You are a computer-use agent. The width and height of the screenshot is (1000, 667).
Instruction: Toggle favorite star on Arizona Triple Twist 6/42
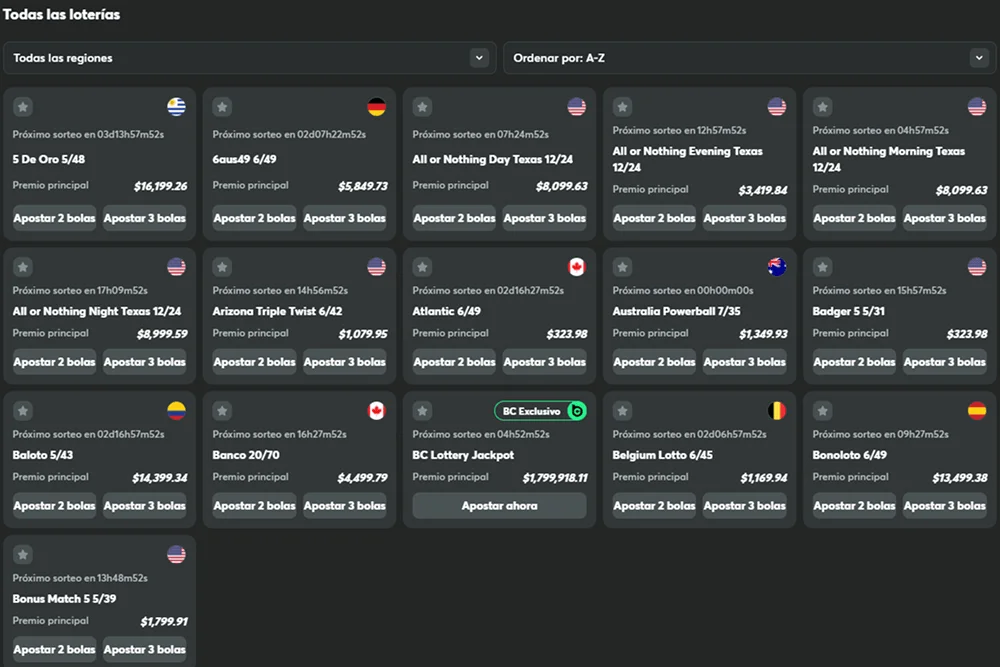tap(222, 267)
